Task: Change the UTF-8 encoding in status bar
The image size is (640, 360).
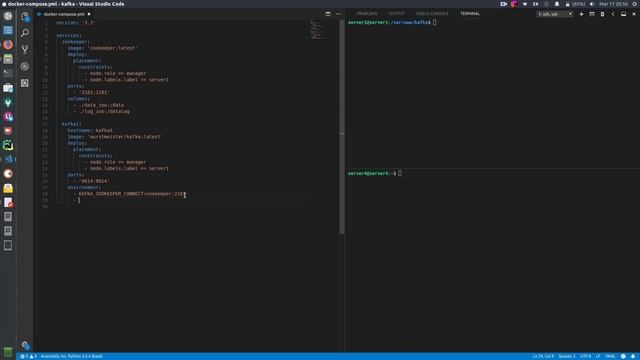Action: [585, 356]
